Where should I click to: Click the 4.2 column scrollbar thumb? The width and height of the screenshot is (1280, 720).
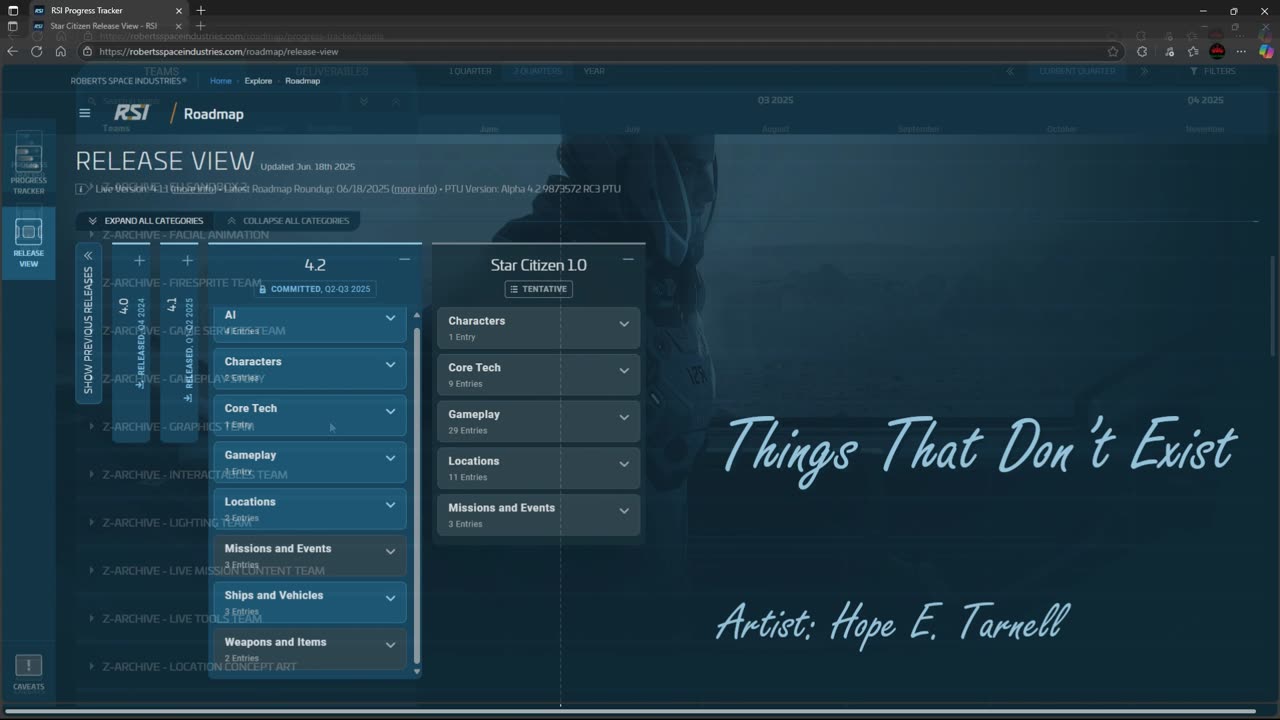tap(417, 495)
